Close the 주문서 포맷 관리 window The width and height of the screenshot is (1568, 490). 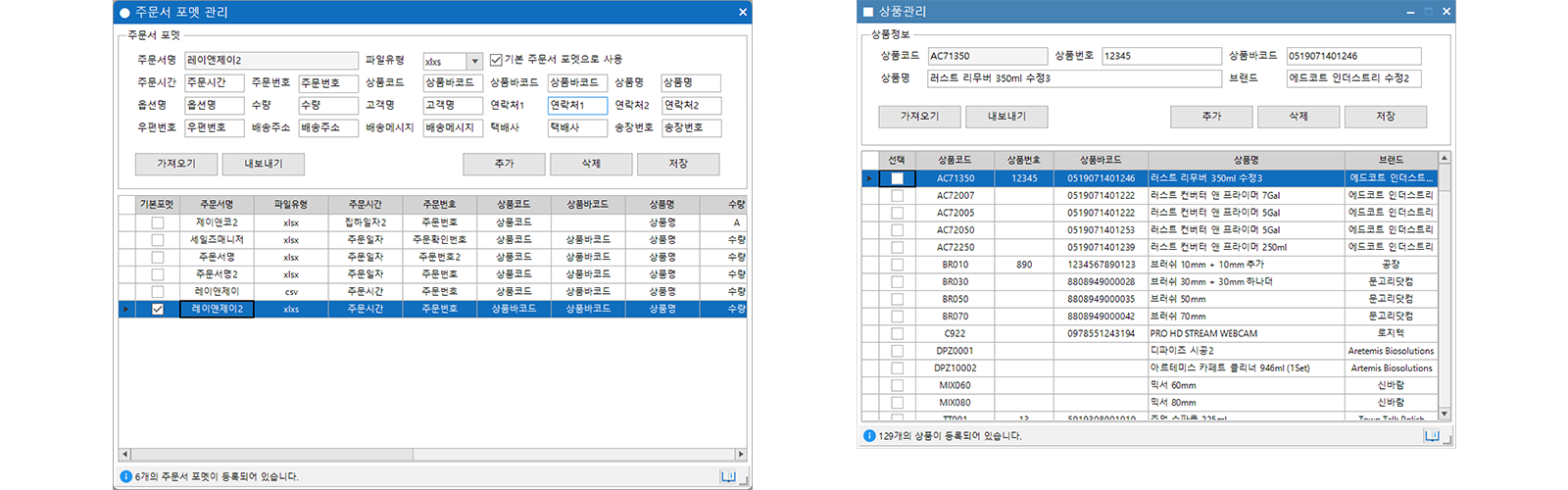[x=743, y=13]
